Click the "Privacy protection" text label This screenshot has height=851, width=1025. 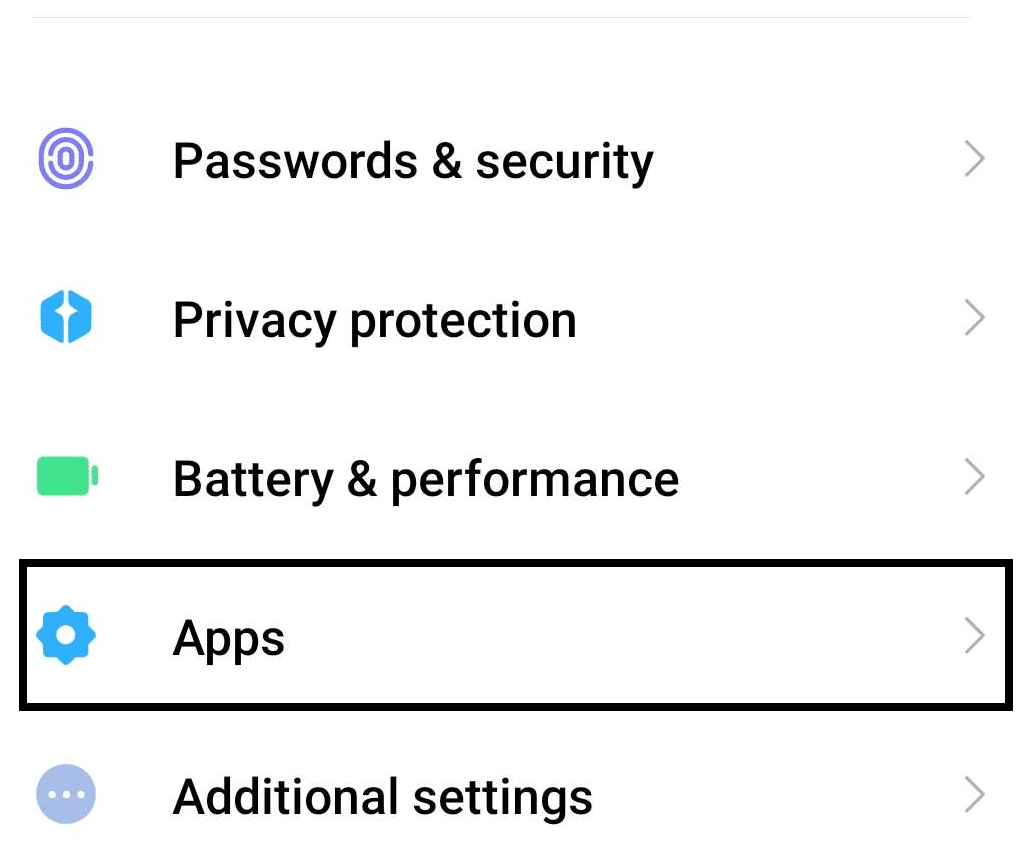375,321
